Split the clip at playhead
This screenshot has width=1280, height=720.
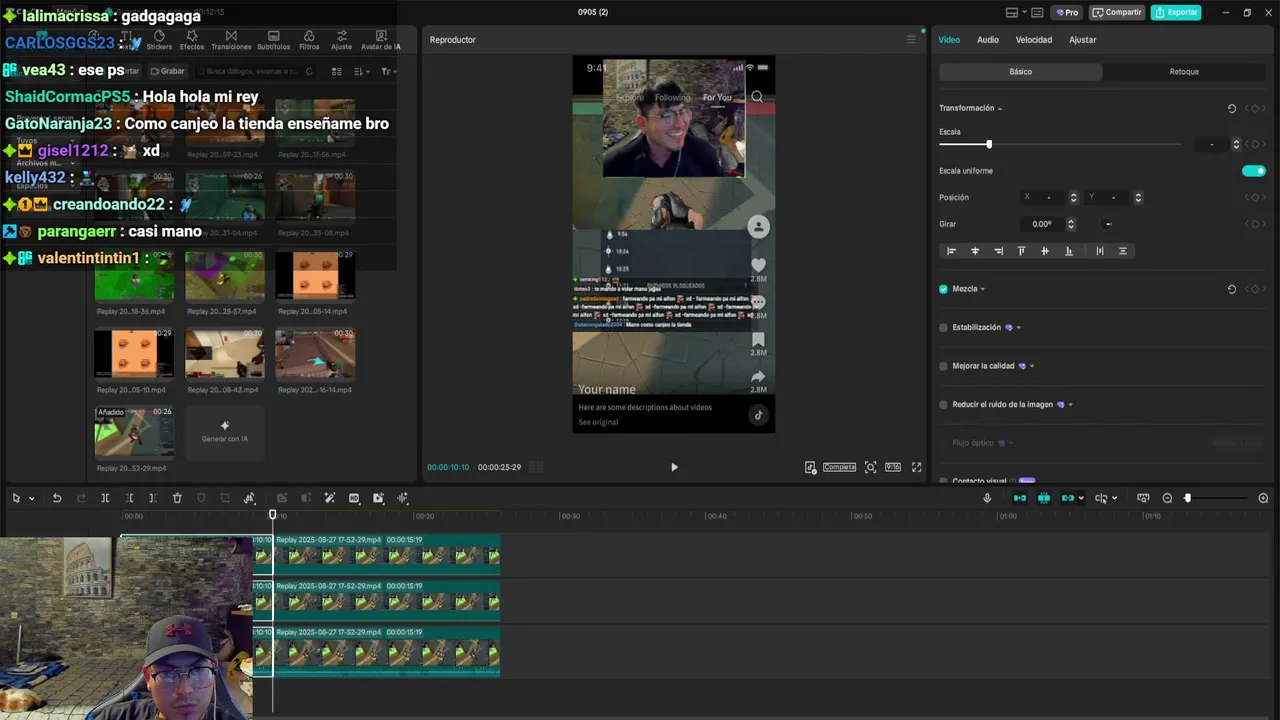point(105,498)
